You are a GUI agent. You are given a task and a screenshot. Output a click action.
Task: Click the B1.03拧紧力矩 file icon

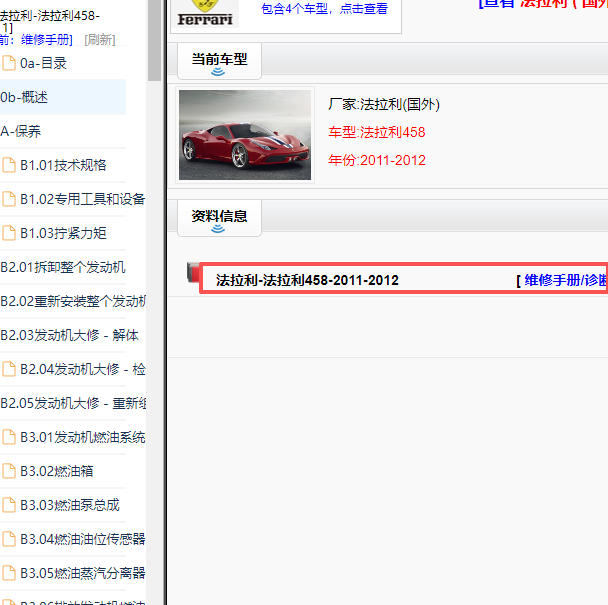pyautogui.click(x=9, y=233)
